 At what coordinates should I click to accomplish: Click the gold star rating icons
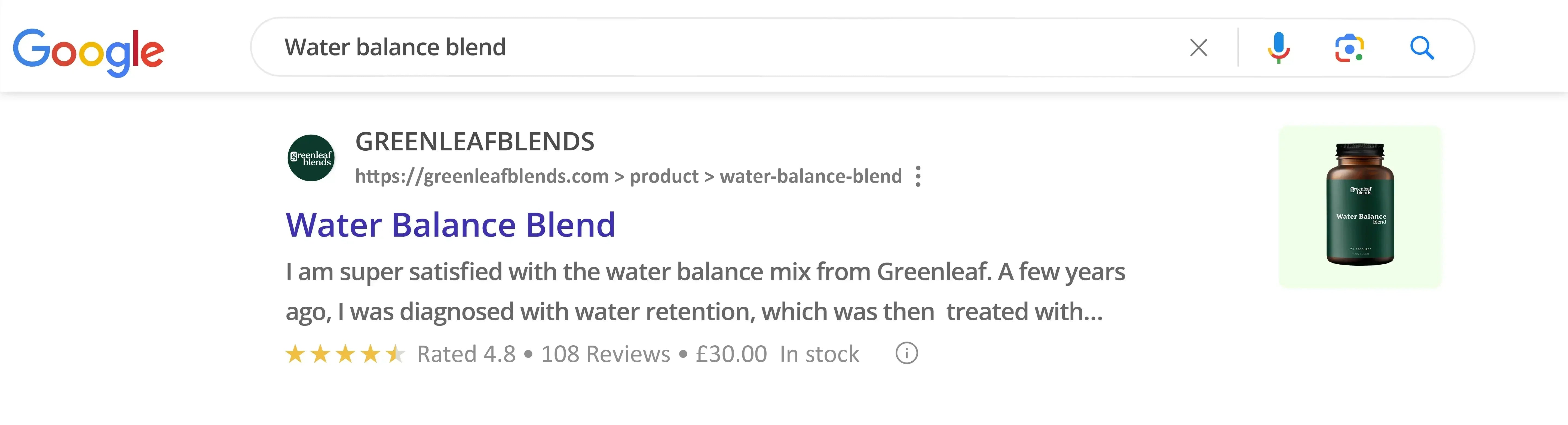tap(345, 353)
